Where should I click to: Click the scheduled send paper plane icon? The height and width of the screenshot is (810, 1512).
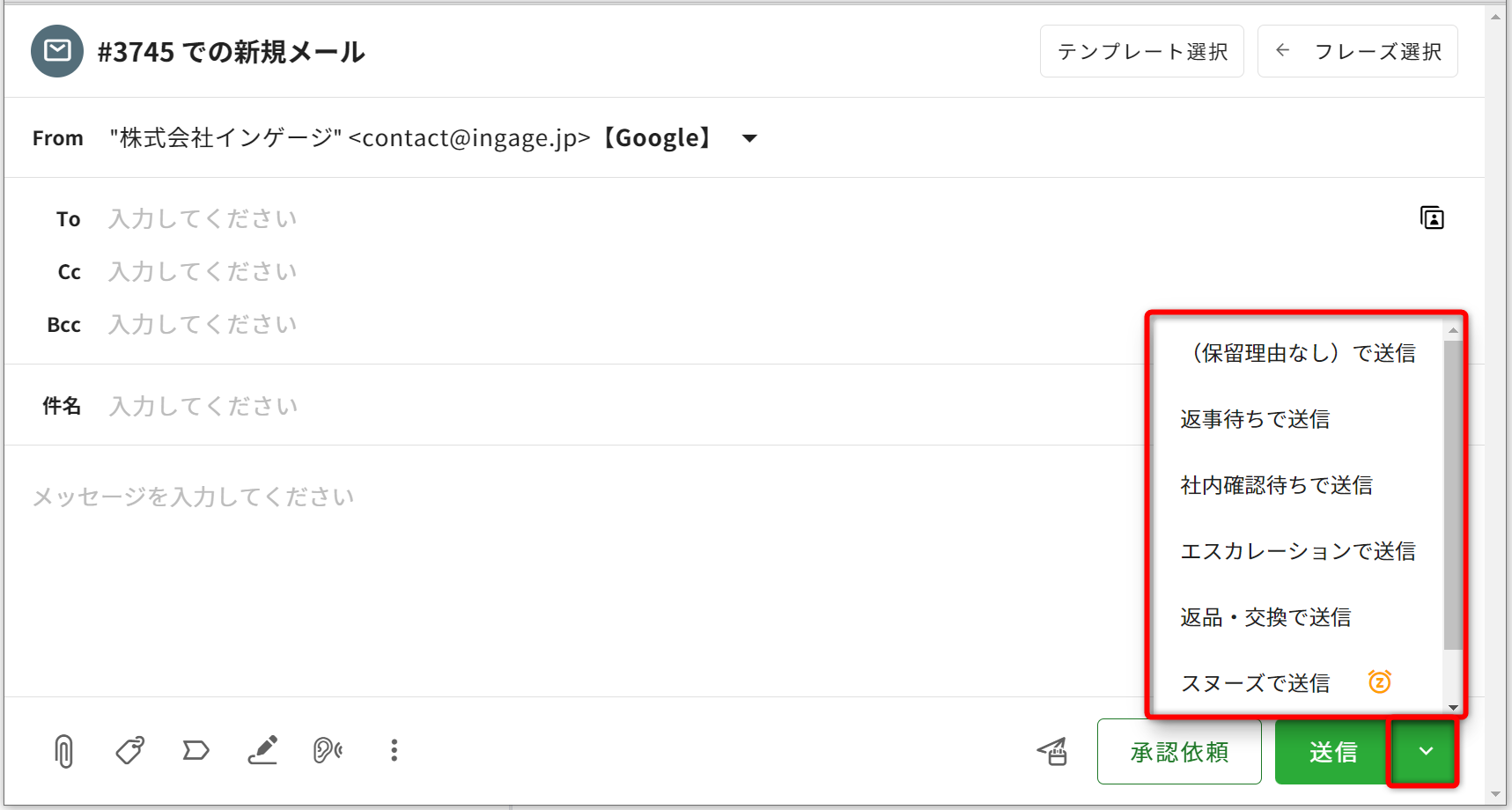1052,751
